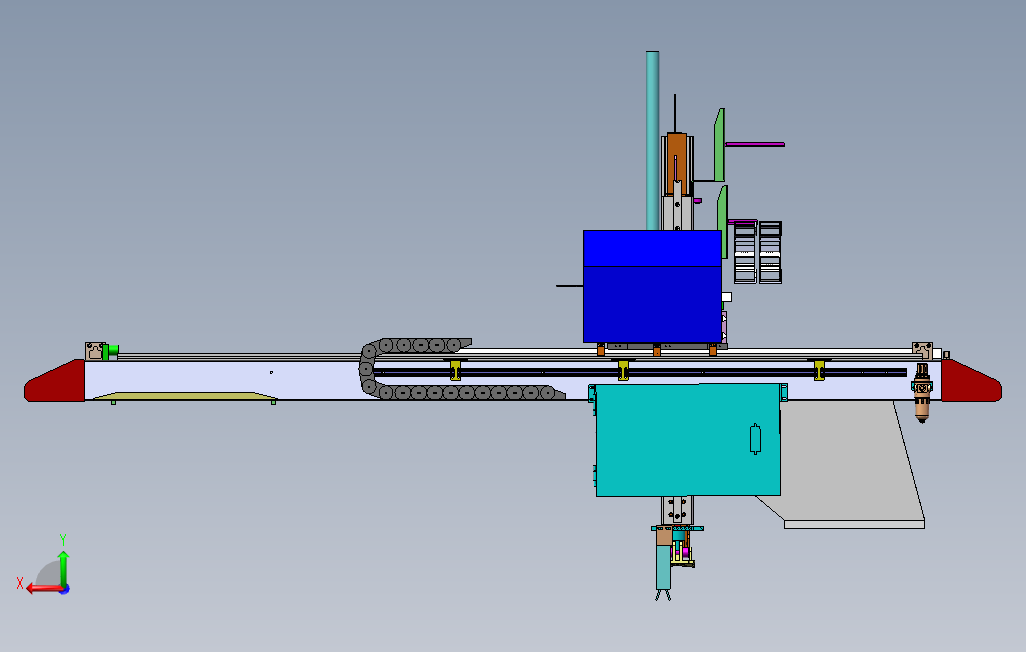This screenshot has height=652, width=1026.
Task: Select the tall teal vertical column
Action: pyautogui.click(x=652, y=140)
